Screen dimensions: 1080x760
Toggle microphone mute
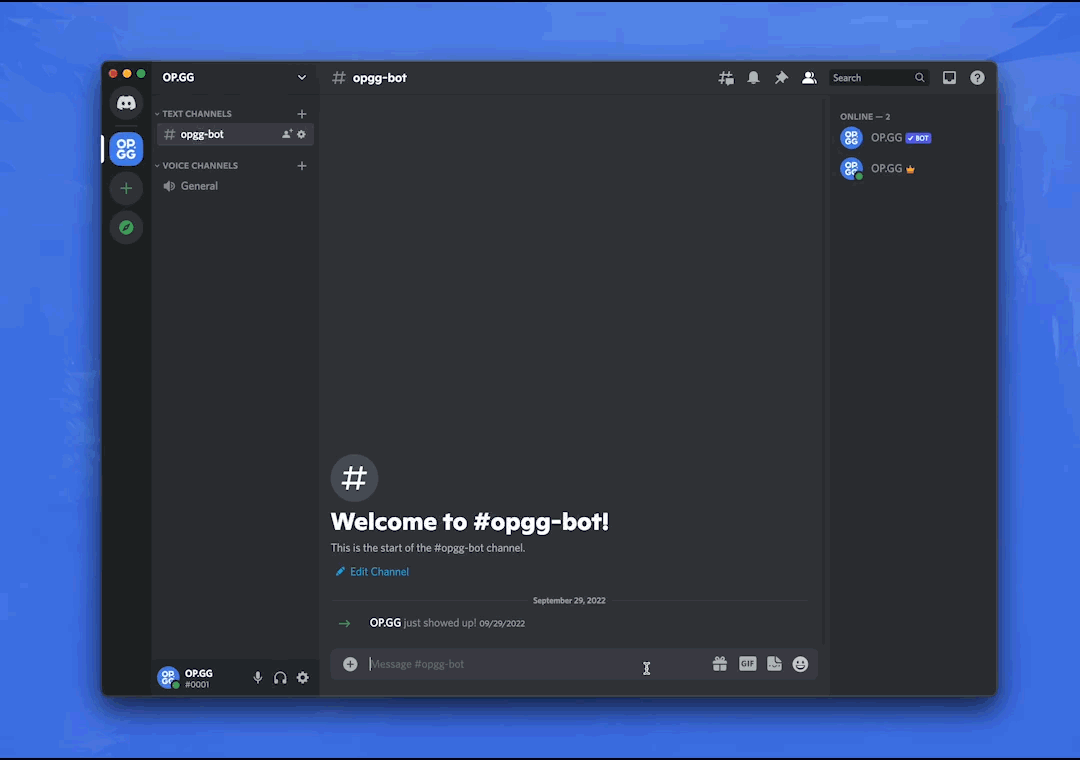258,678
